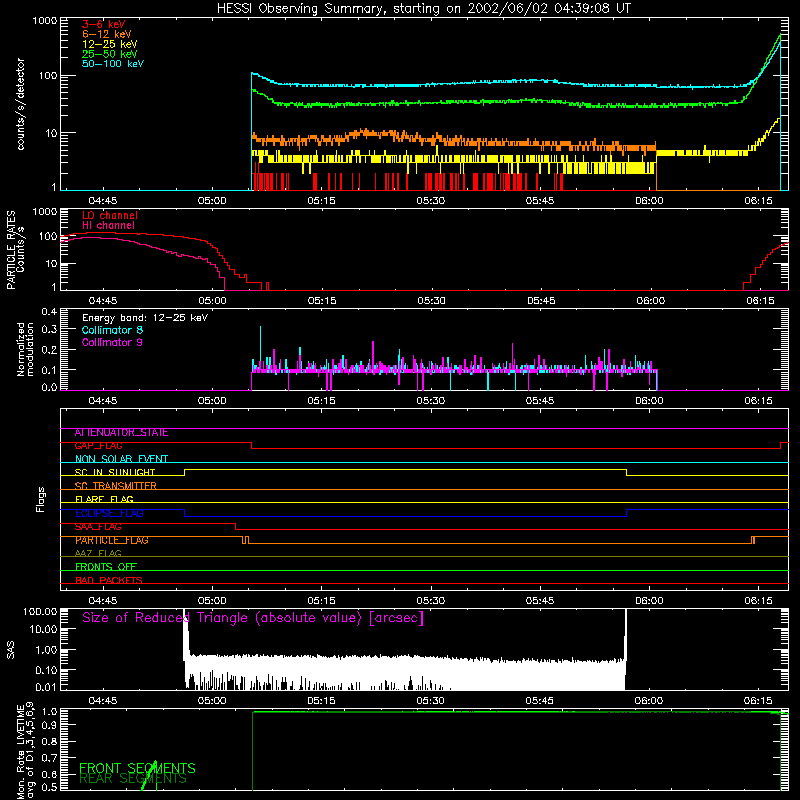Viewport: 800px width, 800px height.
Task: Click the 'Mon. Rate LIVETIME' axis label
Action: tap(20, 751)
